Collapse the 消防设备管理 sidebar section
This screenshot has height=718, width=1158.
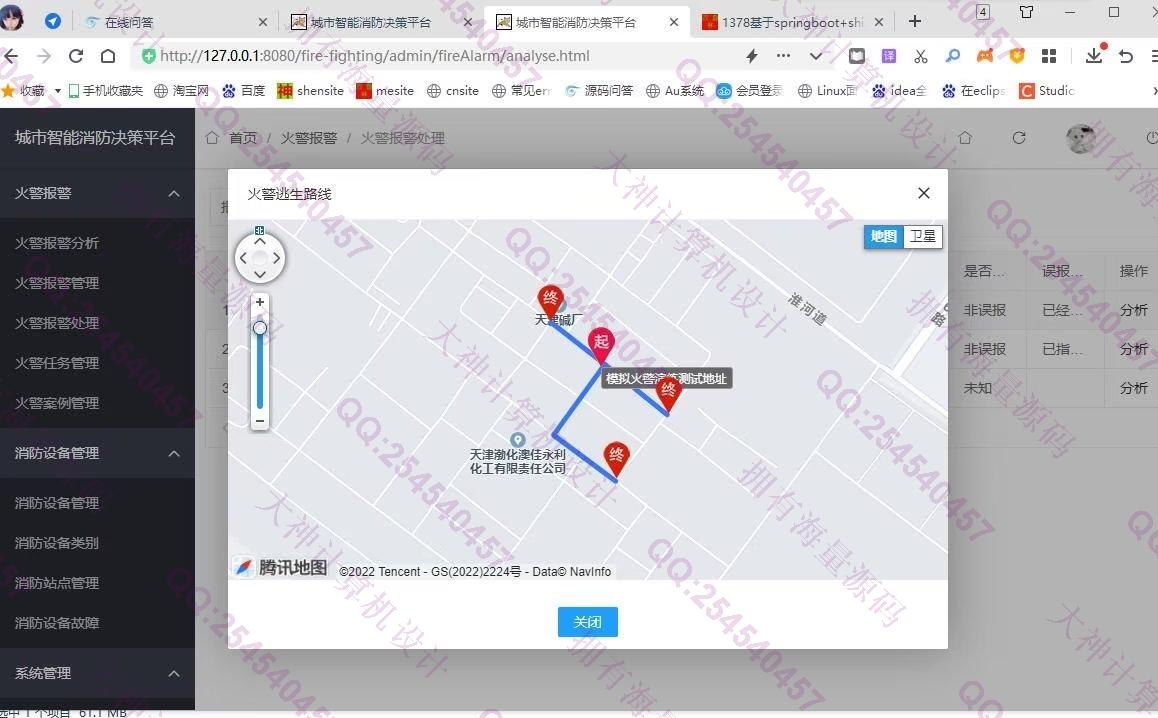tap(174, 454)
